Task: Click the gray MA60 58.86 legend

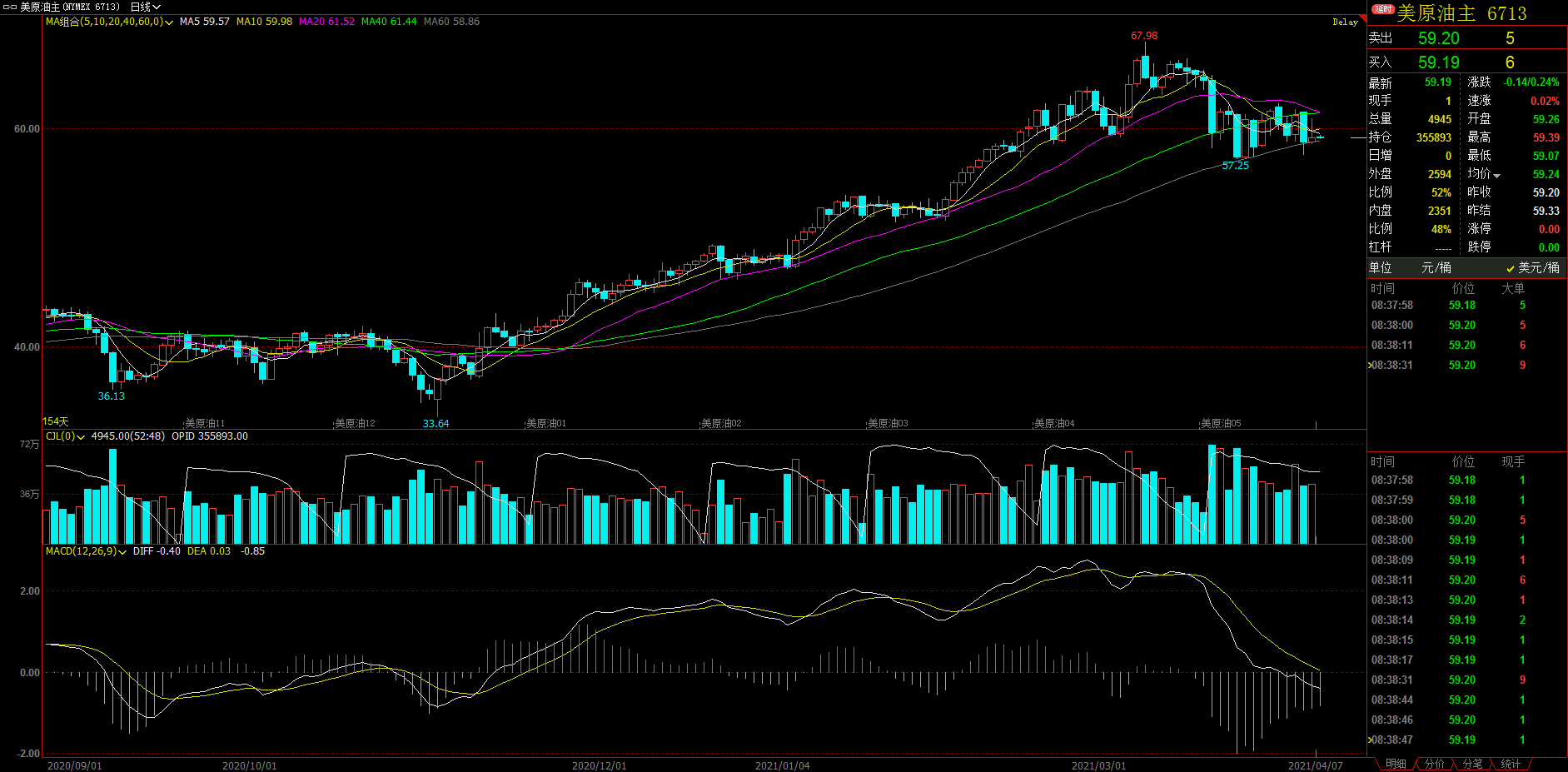Action: [x=451, y=22]
